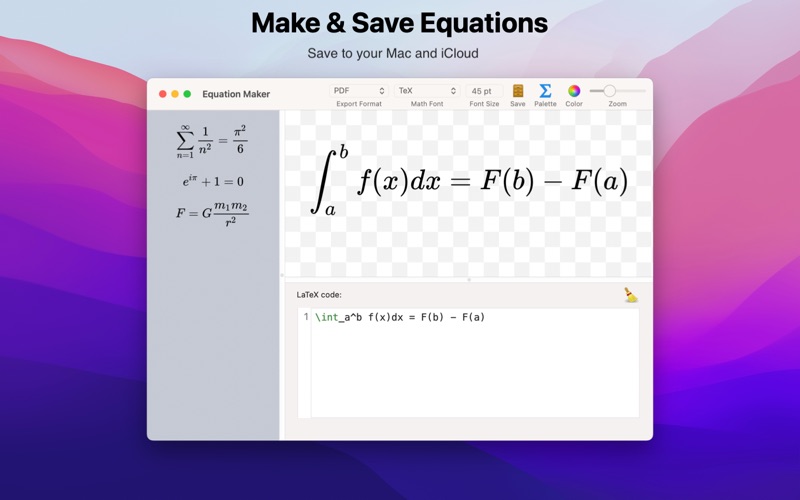This screenshot has width=800, height=500.
Task: Click inside the LaTeX code editor
Action: point(474,363)
